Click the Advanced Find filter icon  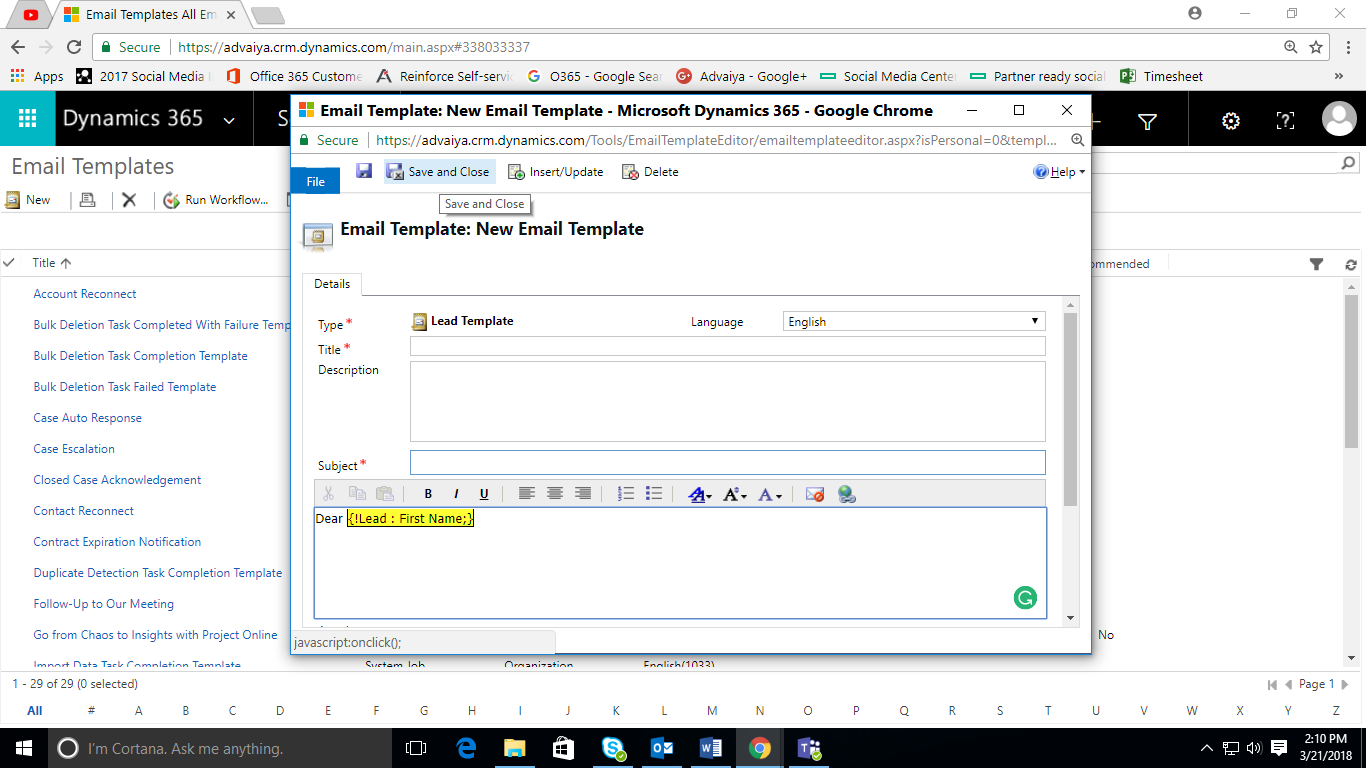(x=1148, y=121)
